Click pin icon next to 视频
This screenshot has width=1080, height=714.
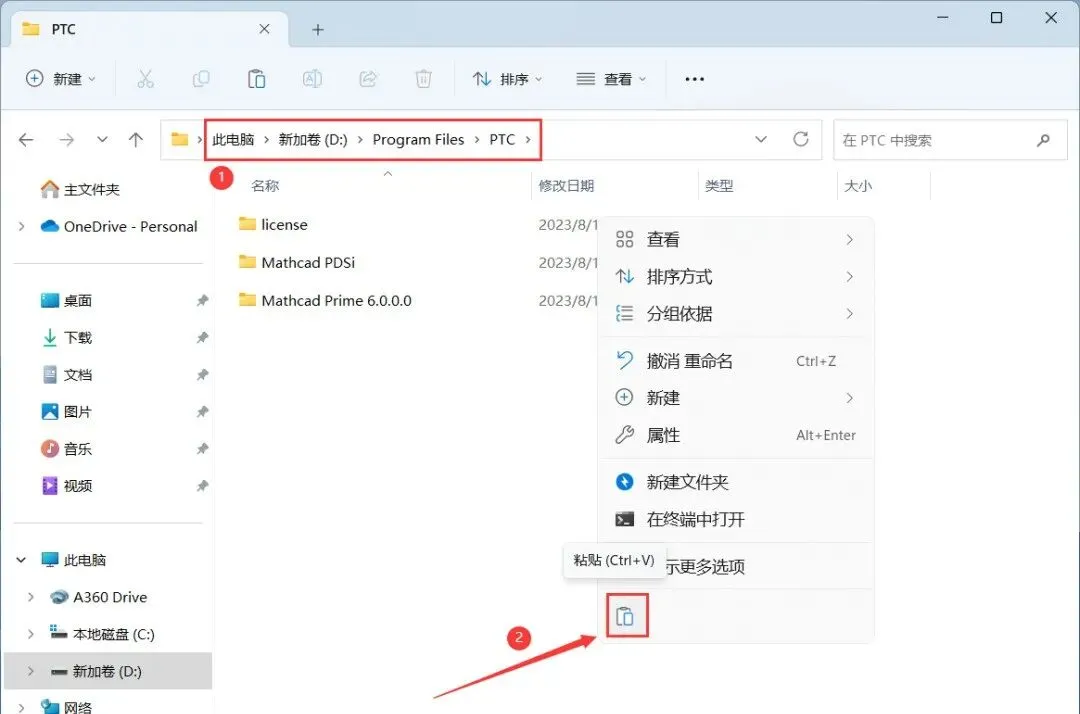[202, 486]
